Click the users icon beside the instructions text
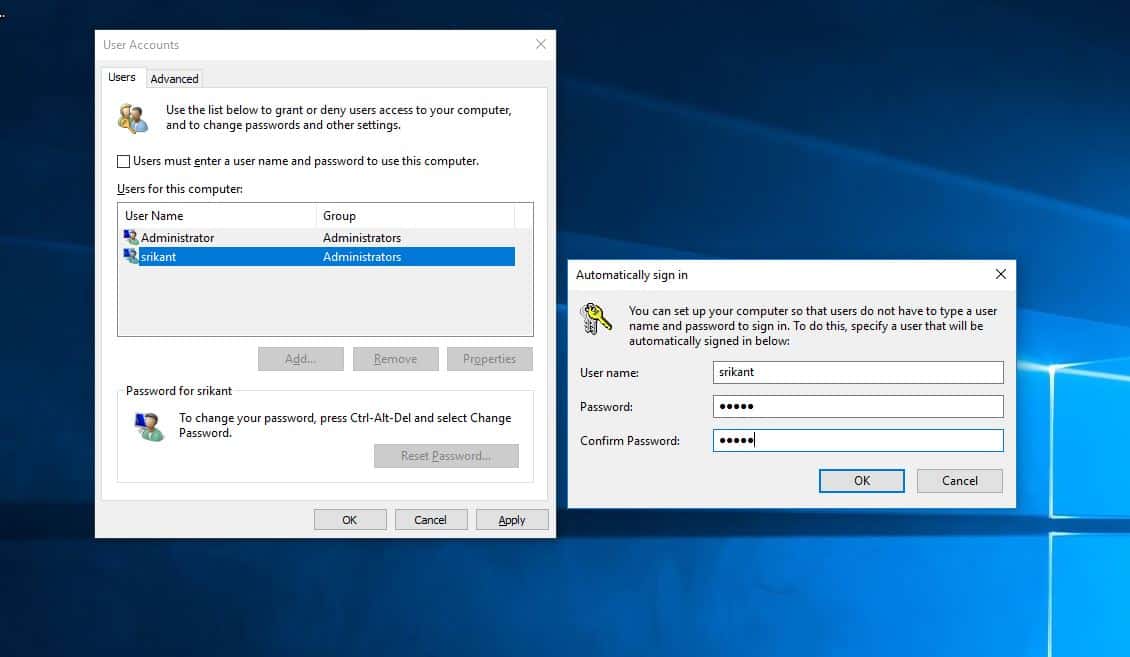This screenshot has width=1130, height=657. tap(133, 118)
